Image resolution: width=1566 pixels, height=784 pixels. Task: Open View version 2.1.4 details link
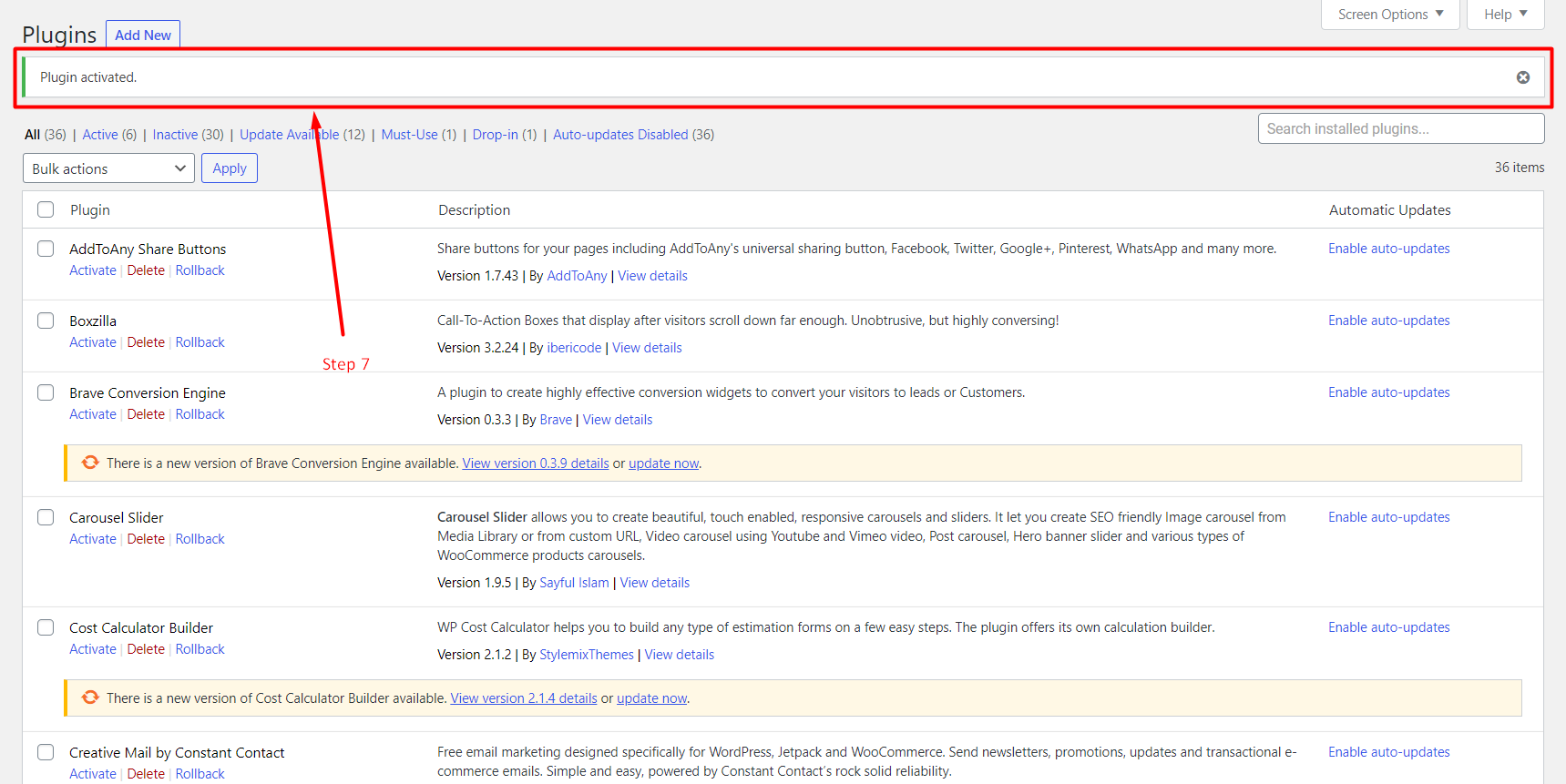pos(524,698)
